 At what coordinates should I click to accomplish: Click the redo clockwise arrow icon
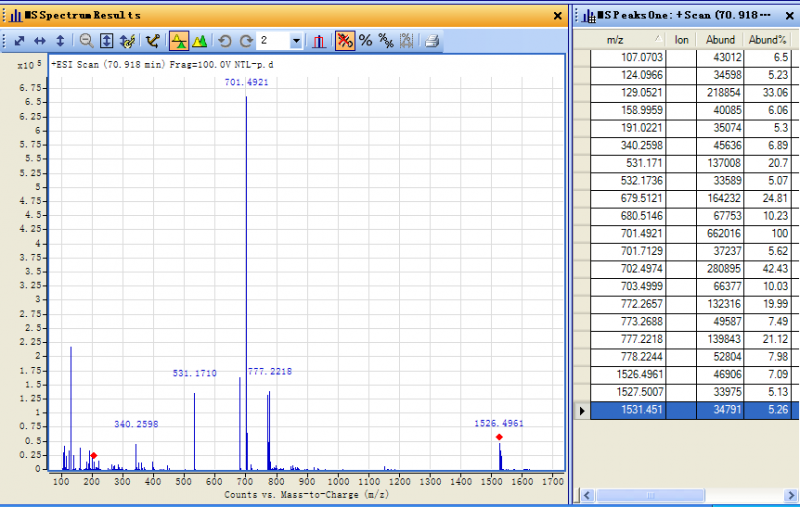(x=245, y=41)
